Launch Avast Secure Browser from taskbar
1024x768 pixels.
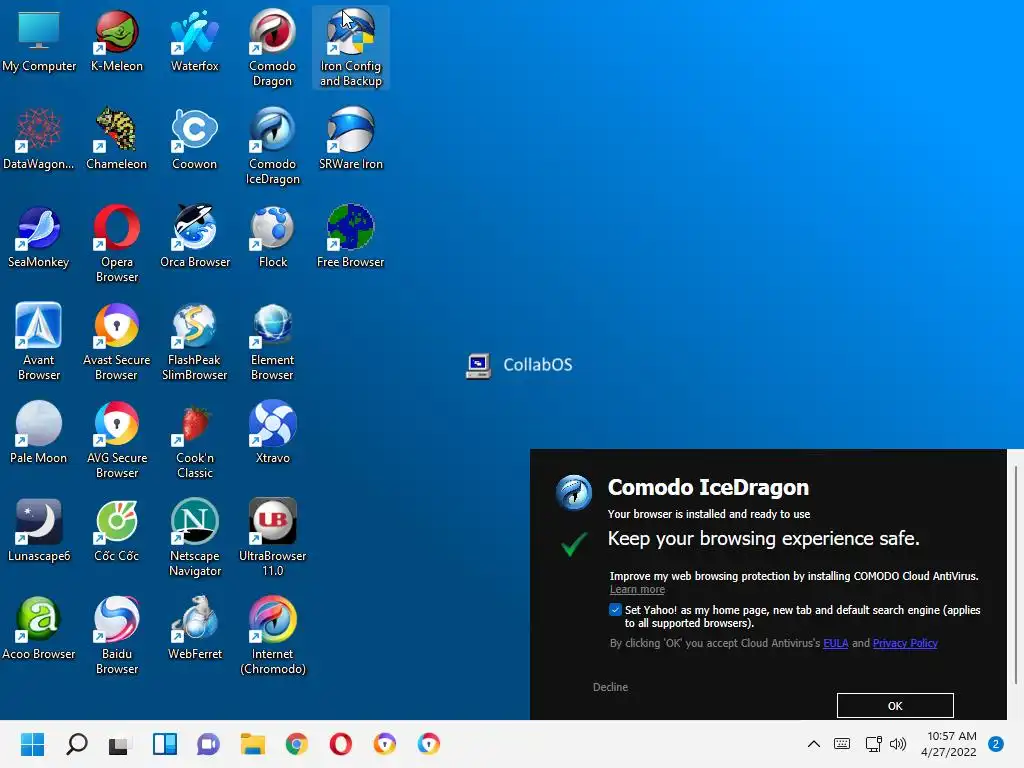(x=385, y=744)
